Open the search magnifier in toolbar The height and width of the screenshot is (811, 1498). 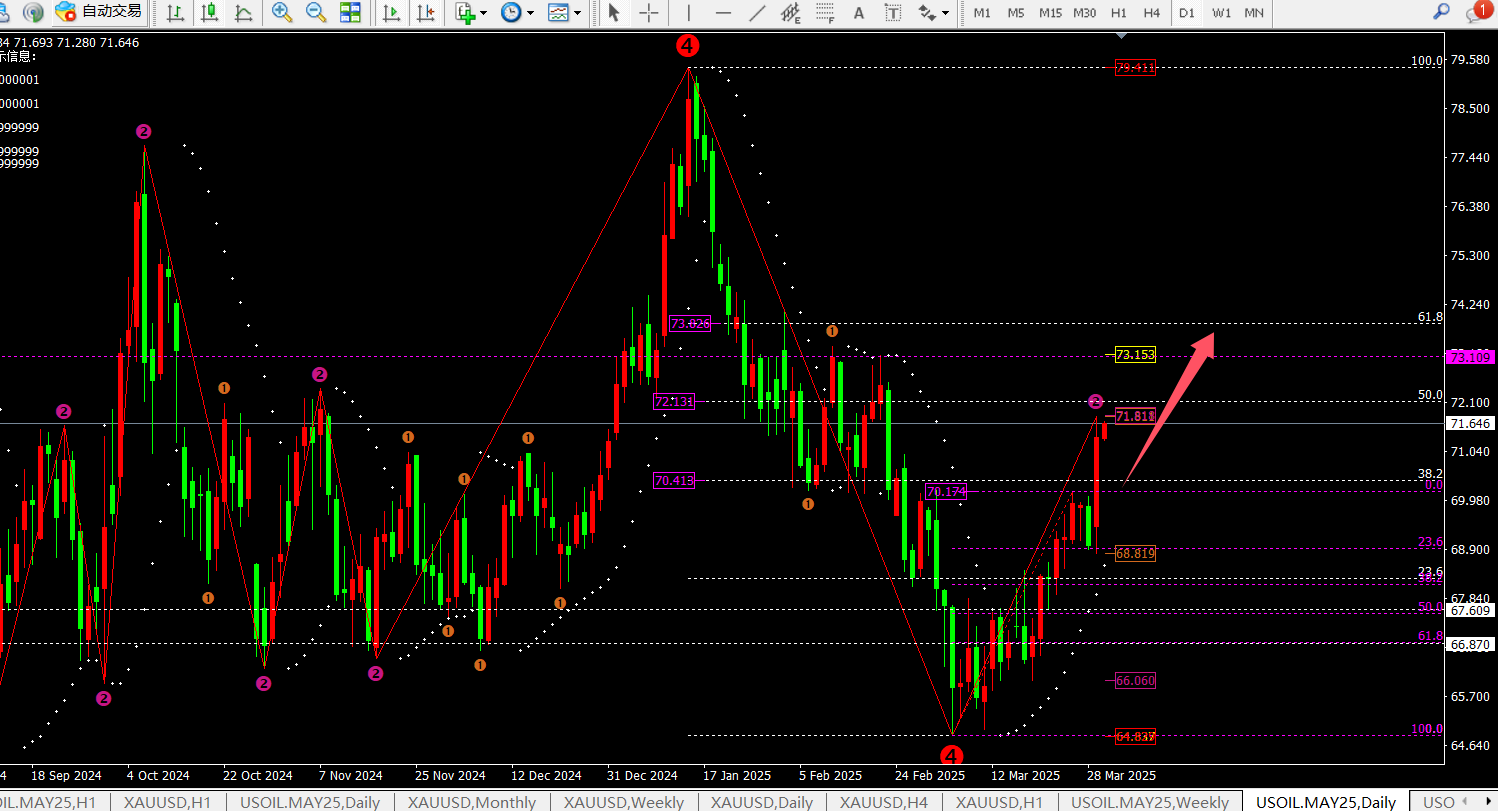pyautogui.click(x=1441, y=12)
